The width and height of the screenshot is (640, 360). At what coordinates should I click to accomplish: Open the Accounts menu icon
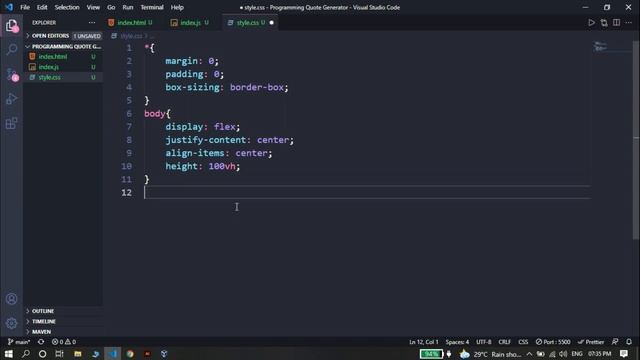pos(11,299)
